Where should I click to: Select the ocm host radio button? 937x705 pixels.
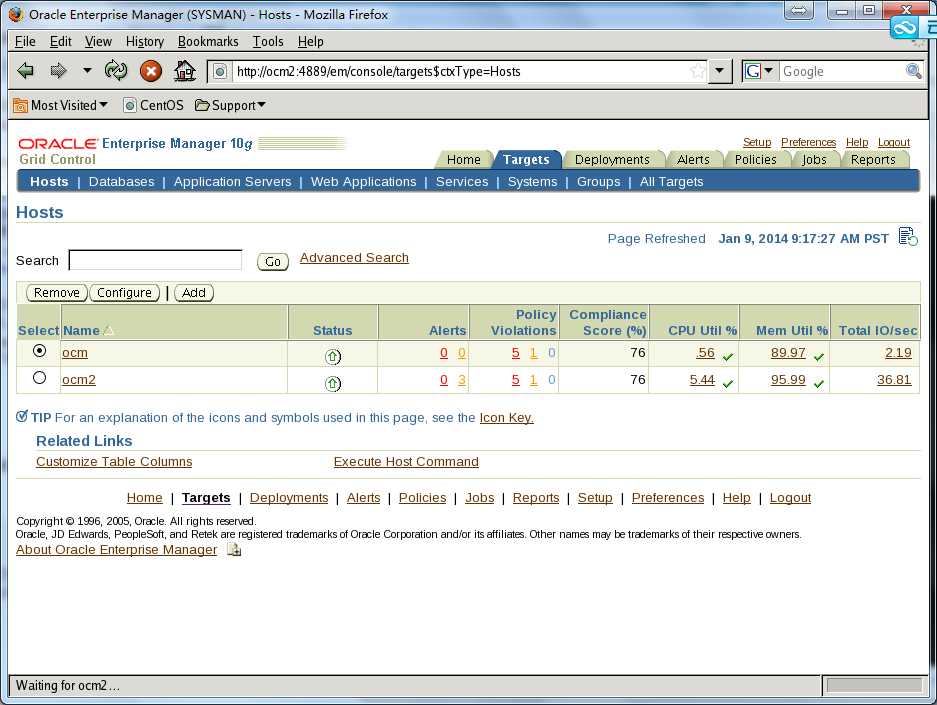pyautogui.click(x=39, y=351)
